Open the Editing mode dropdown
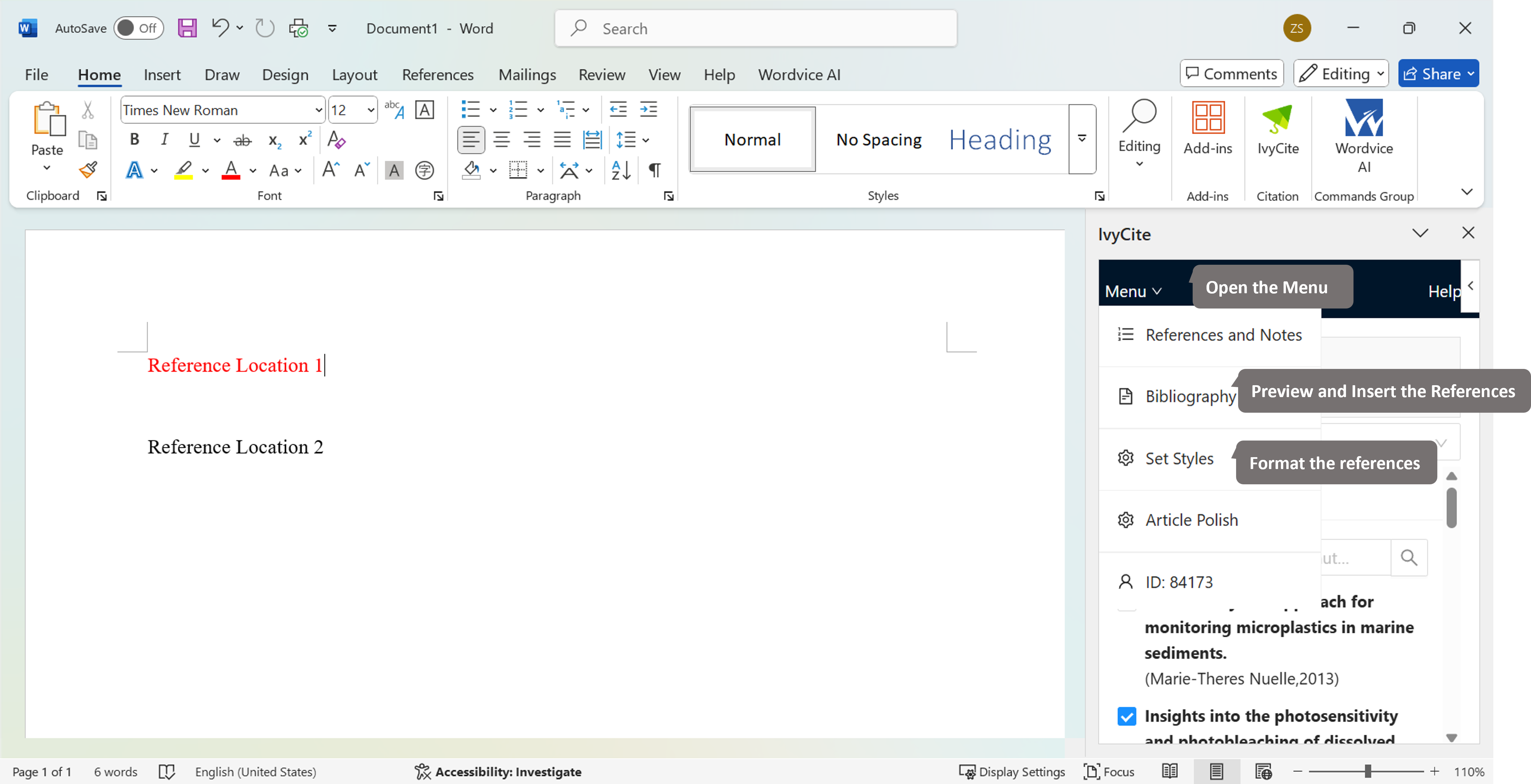Viewport: 1531px width, 784px height. (x=1341, y=74)
